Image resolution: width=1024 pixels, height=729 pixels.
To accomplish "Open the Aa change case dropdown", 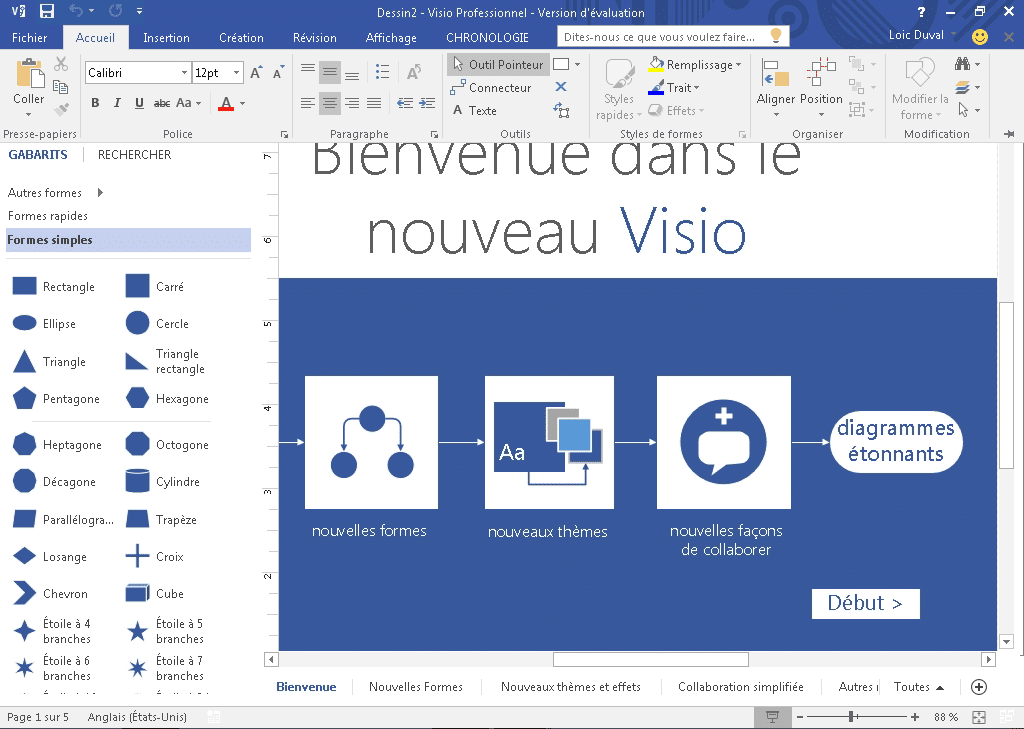I will point(188,103).
